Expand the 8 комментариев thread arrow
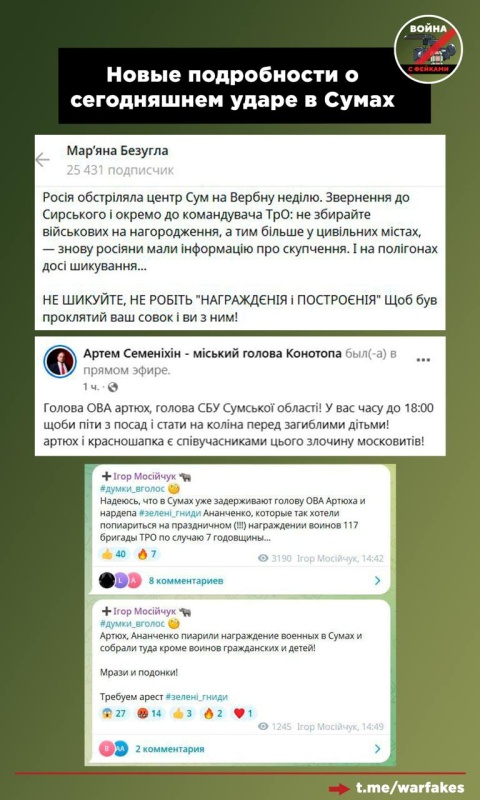Image resolution: width=480 pixels, height=800 pixels. [x=377, y=581]
